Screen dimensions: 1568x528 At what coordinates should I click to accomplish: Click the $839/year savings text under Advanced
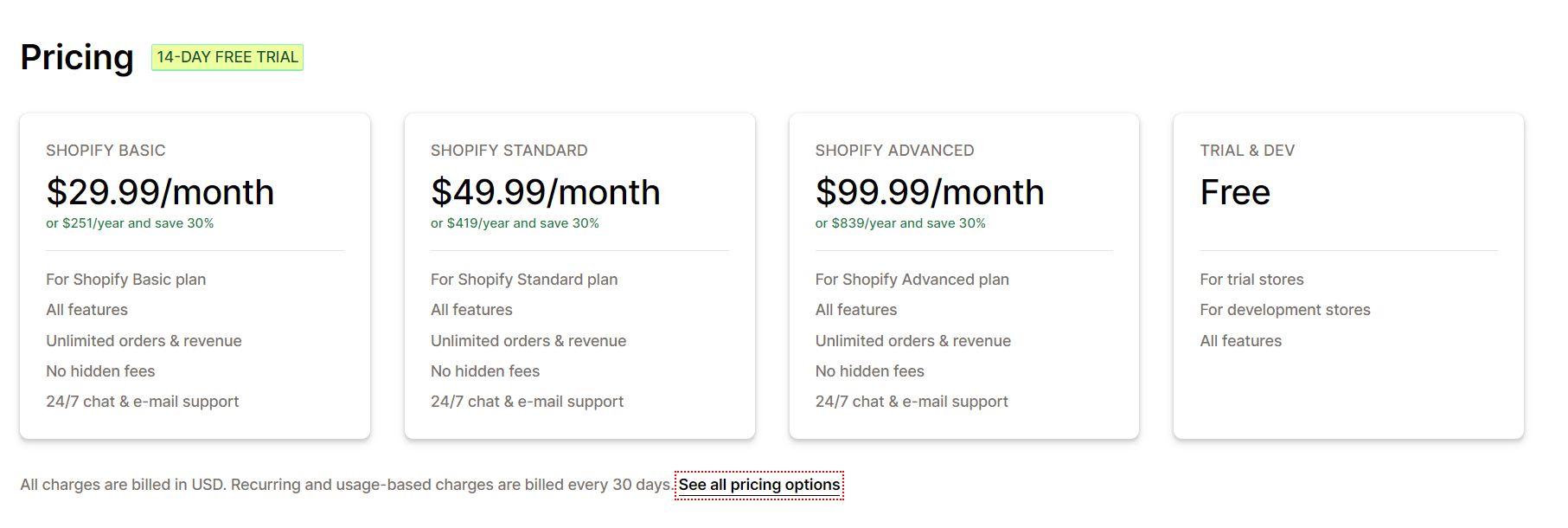point(899,222)
